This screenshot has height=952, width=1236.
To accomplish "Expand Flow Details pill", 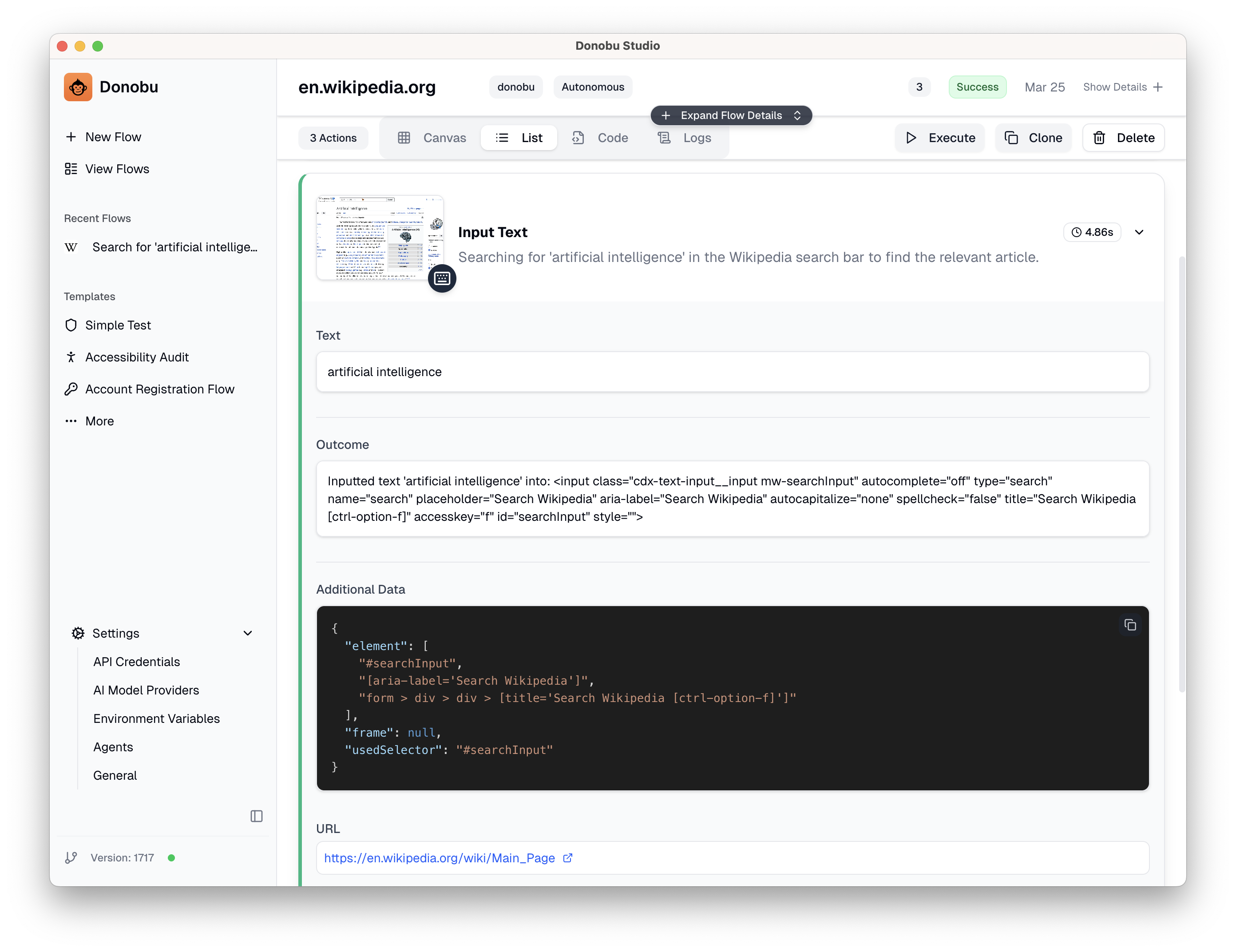I will 731,115.
